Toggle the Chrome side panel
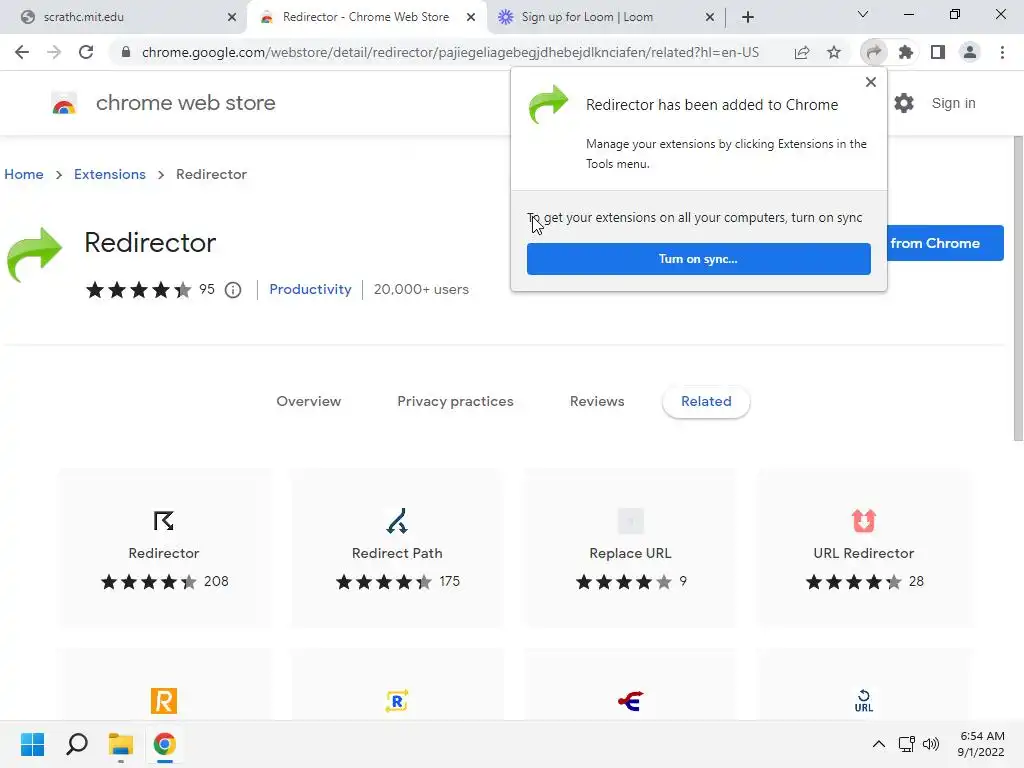Image resolution: width=1024 pixels, height=768 pixels. (938, 52)
